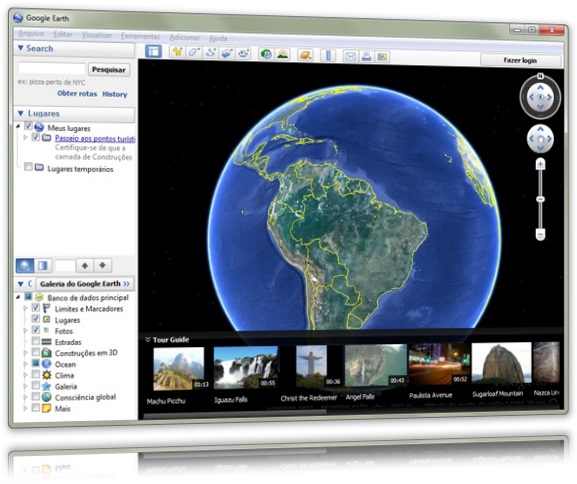Click the Email envelope icon
This screenshot has height=484, width=577.
click(350, 56)
